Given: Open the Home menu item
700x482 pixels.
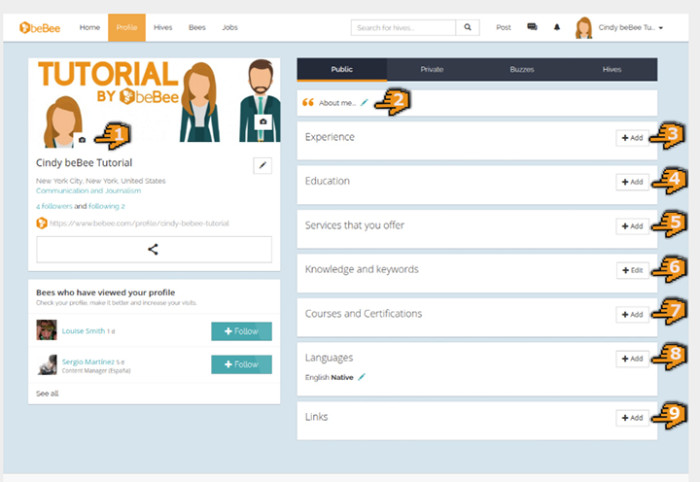Looking at the screenshot, I should (90, 28).
